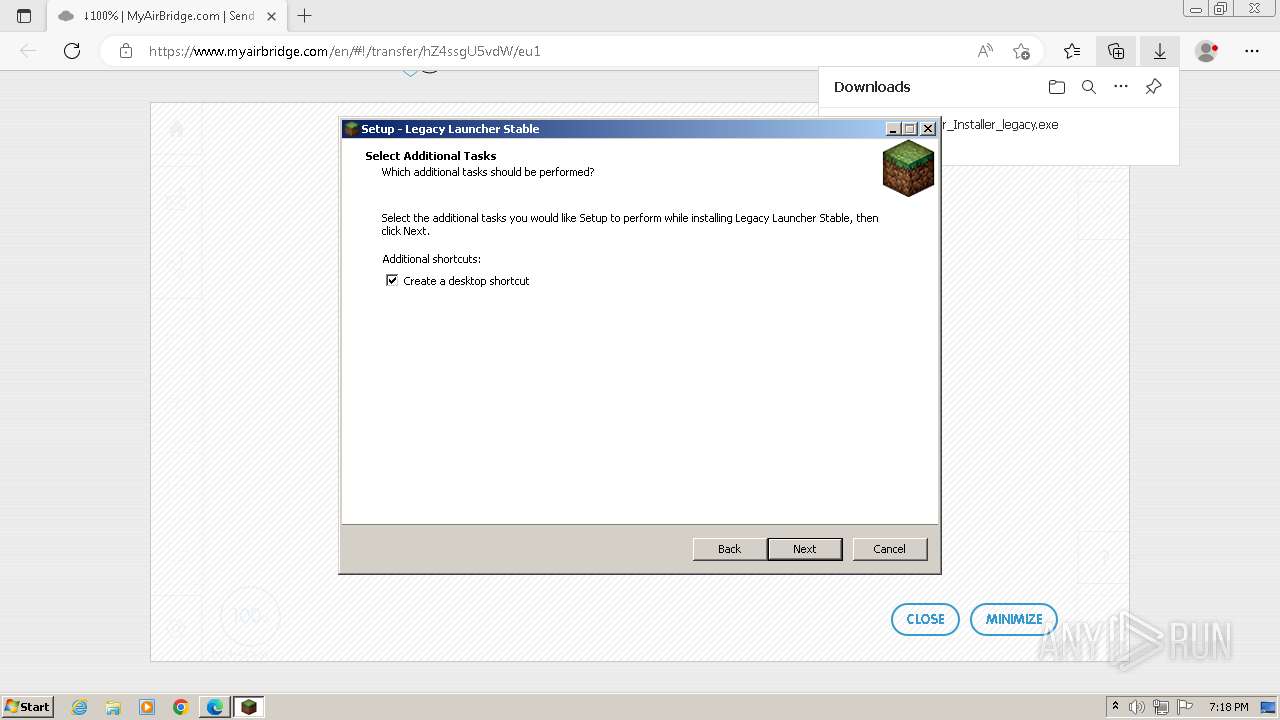The image size is (1280, 720).
Task: Open the Edge profile icon
Action: coord(1207,51)
